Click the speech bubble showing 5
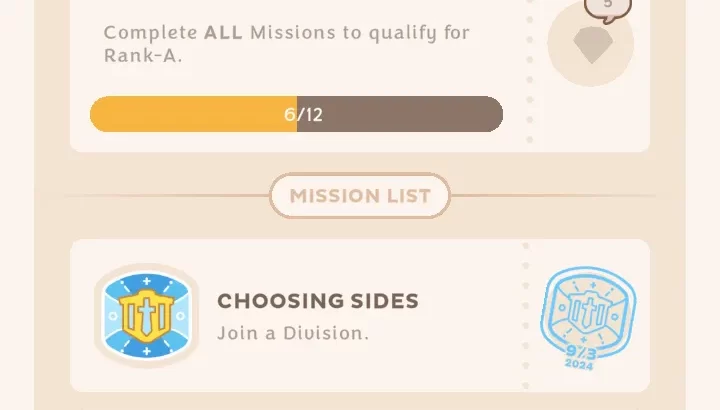This screenshot has width=720, height=410. pyautogui.click(x=607, y=6)
